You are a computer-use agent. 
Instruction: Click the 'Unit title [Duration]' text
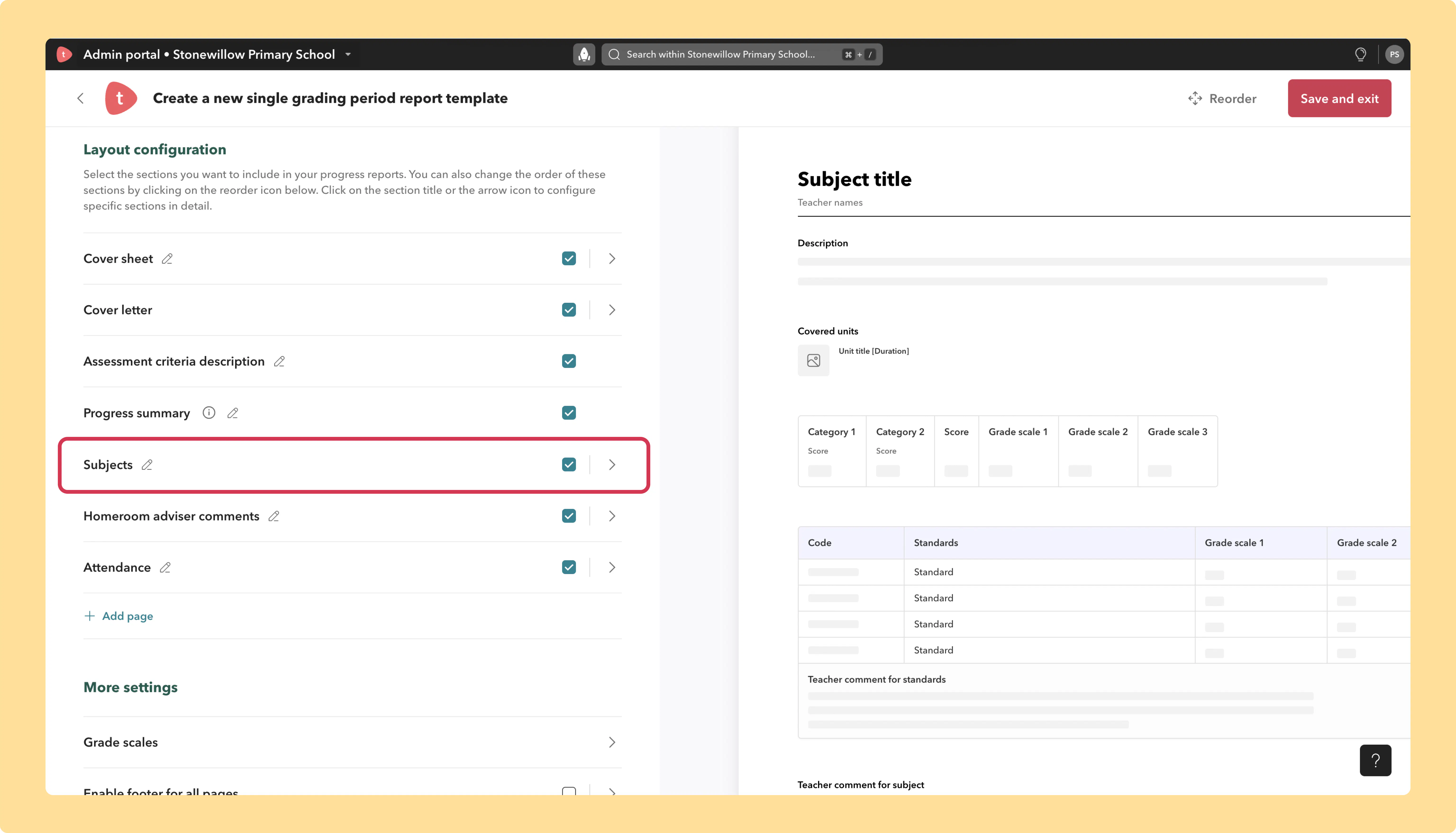pyautogui.click(x=874, y=351)
